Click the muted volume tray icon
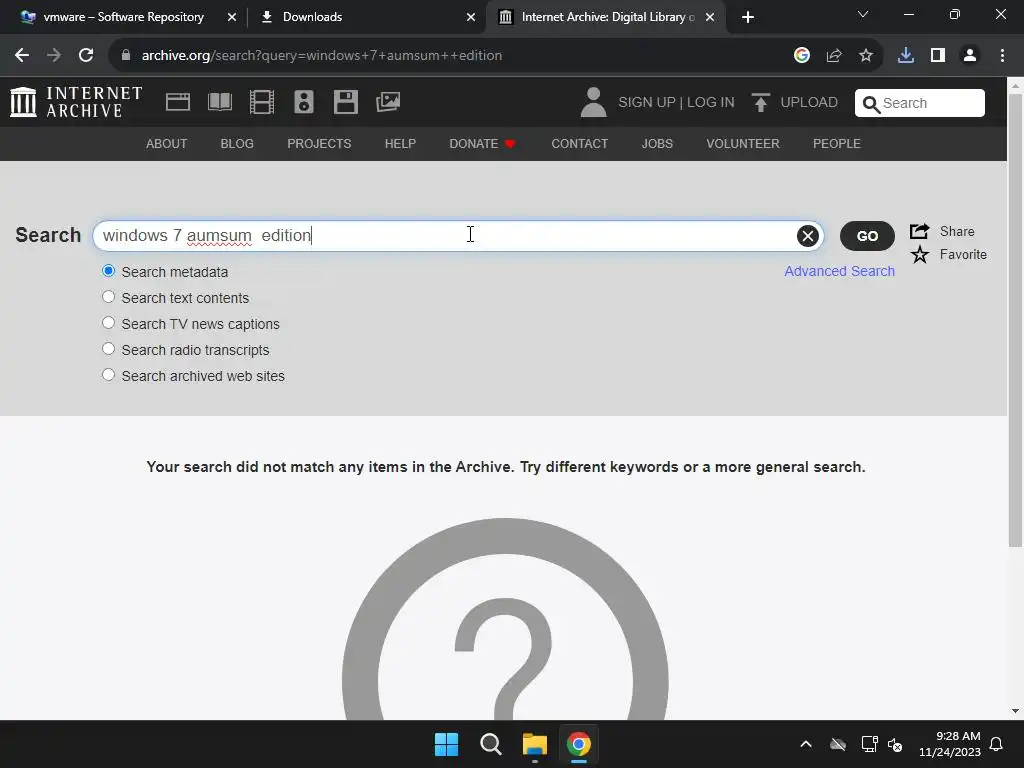Screen dimensions: 1024x768 point(895,744)
